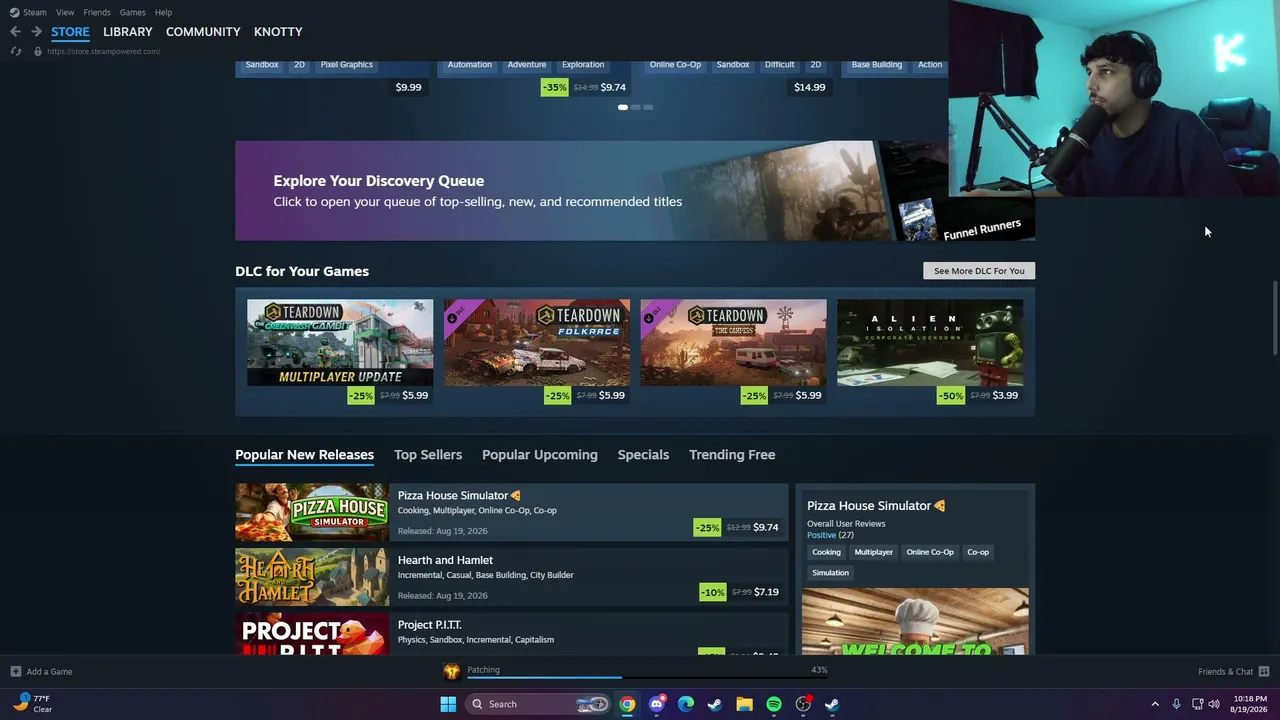Open the Specials tab
Screen dimensions: 1280x720
(643, 455)
